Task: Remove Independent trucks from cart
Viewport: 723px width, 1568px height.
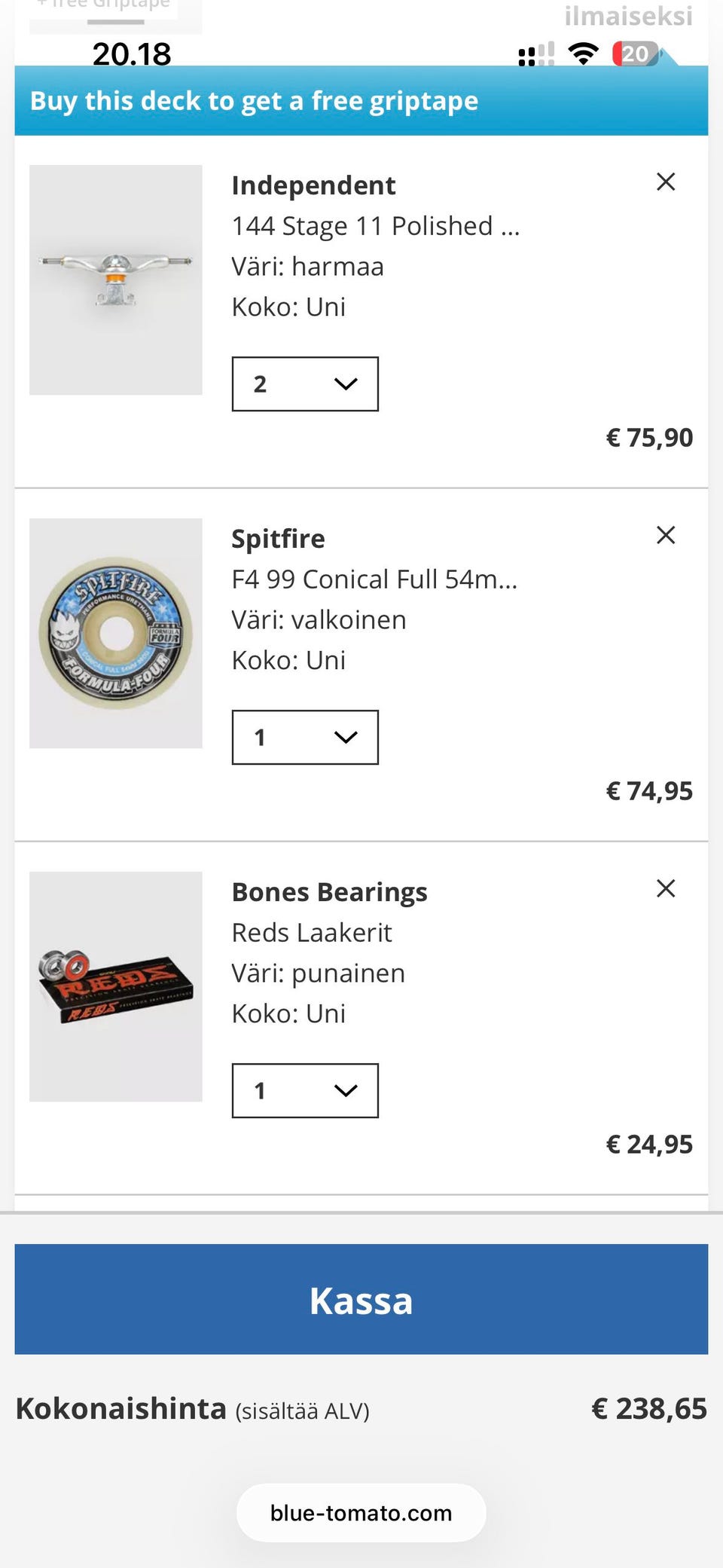Action: pos(666,182)
